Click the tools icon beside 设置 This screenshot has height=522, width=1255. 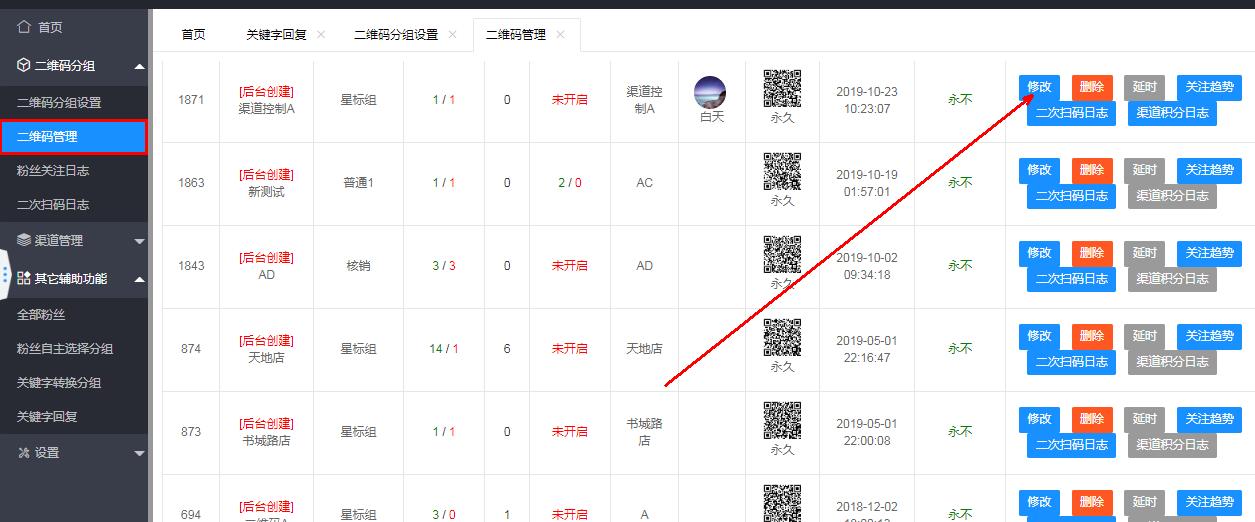tap(24, 452)
